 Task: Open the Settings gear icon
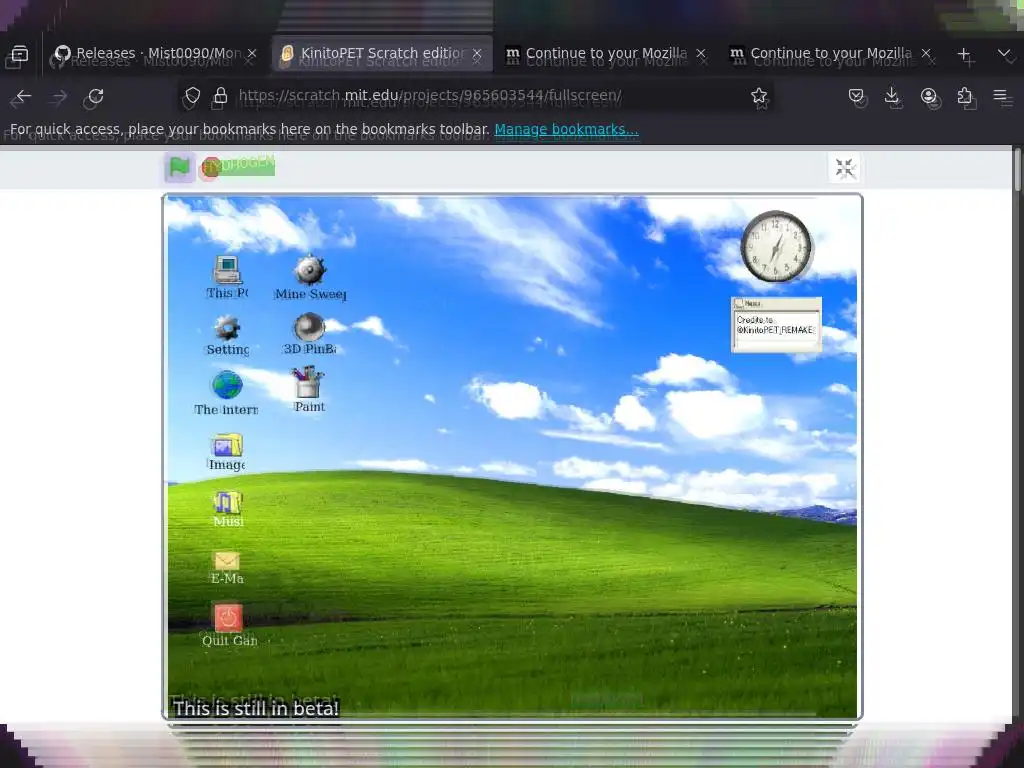tap(227, 336)
